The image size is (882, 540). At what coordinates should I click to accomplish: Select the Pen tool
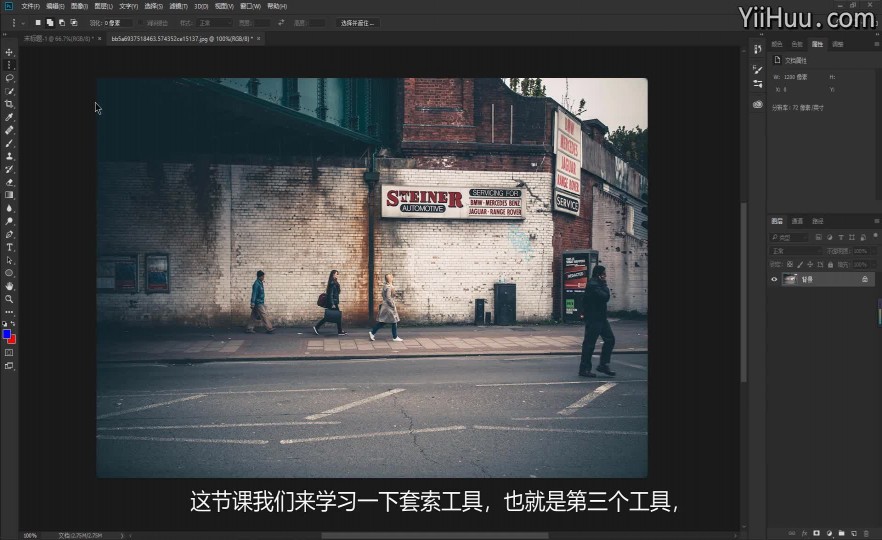9,234
